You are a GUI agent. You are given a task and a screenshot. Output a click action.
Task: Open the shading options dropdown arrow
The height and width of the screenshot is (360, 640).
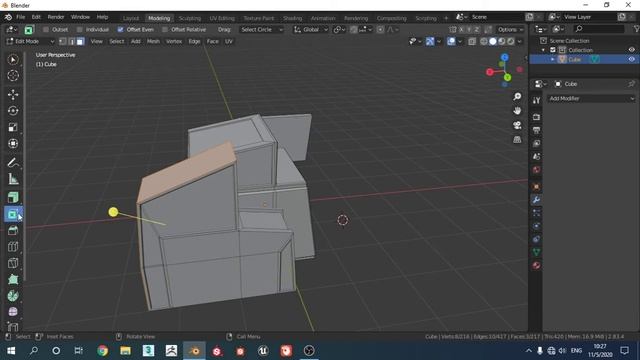(520, 41)
